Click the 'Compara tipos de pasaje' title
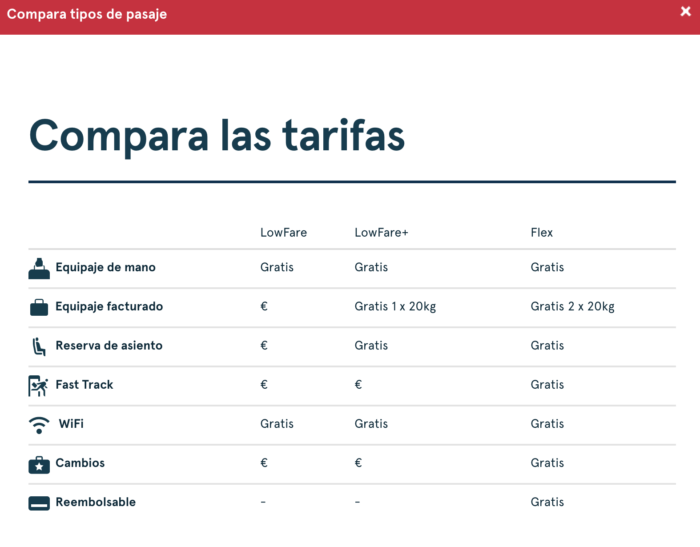This screenshot has width=700, height=547. coord(87,14)
